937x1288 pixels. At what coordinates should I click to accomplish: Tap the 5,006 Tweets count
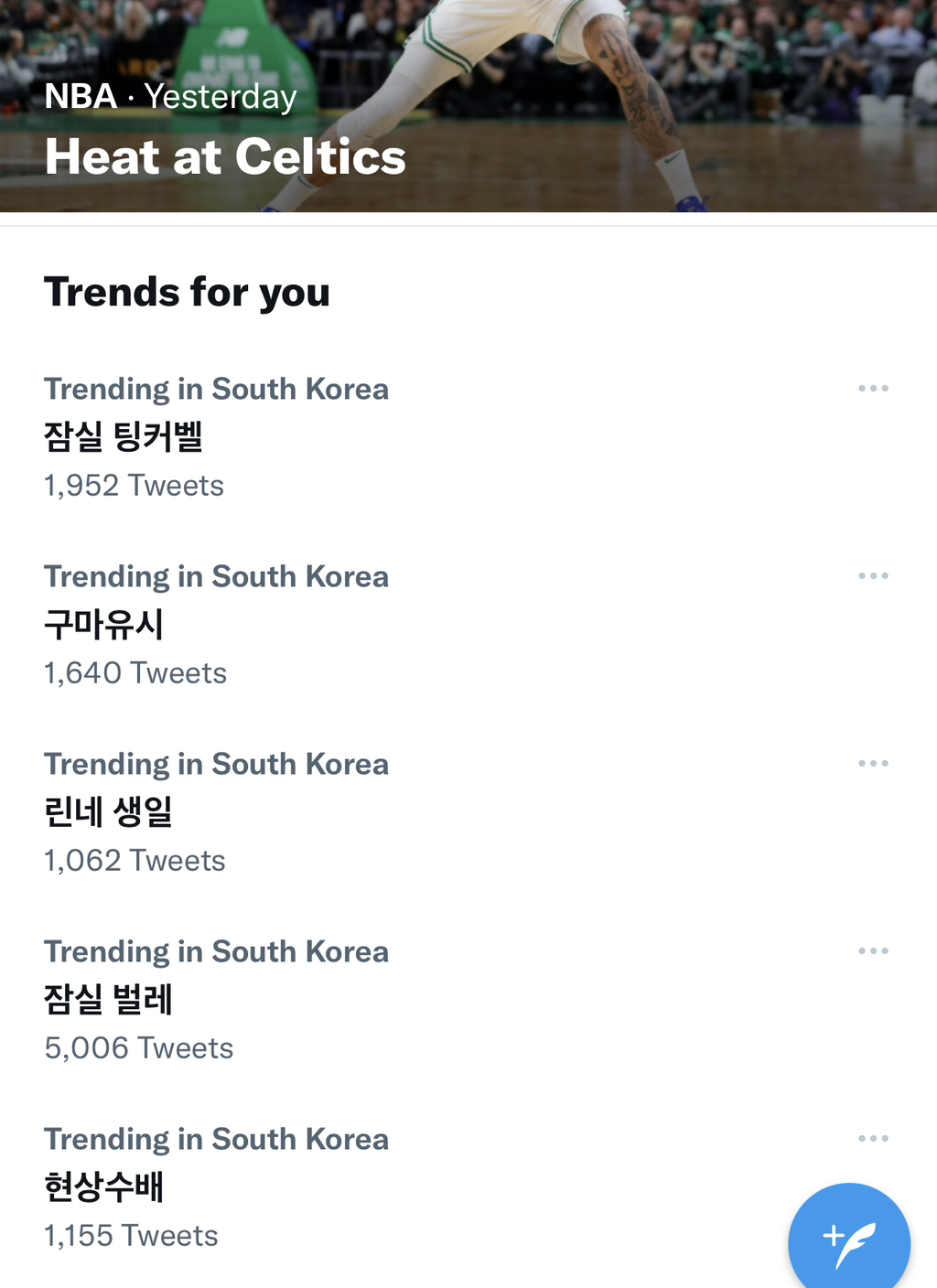pos(139,1048)
